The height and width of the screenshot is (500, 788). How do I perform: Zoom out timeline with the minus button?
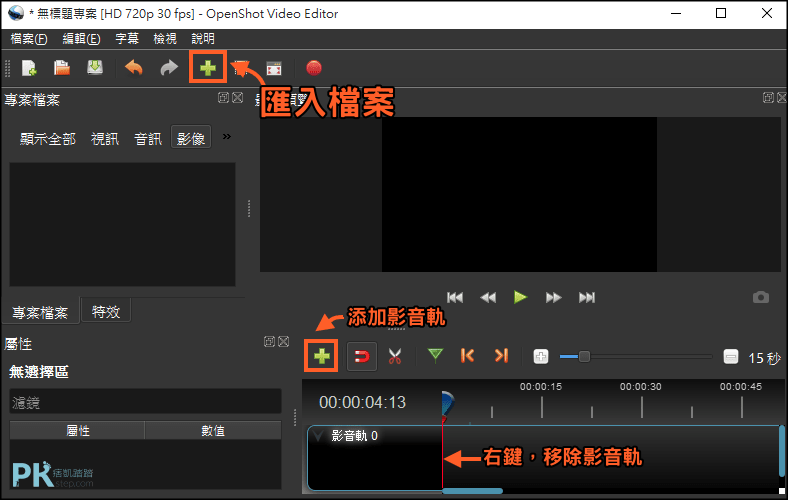coord(731,357)
